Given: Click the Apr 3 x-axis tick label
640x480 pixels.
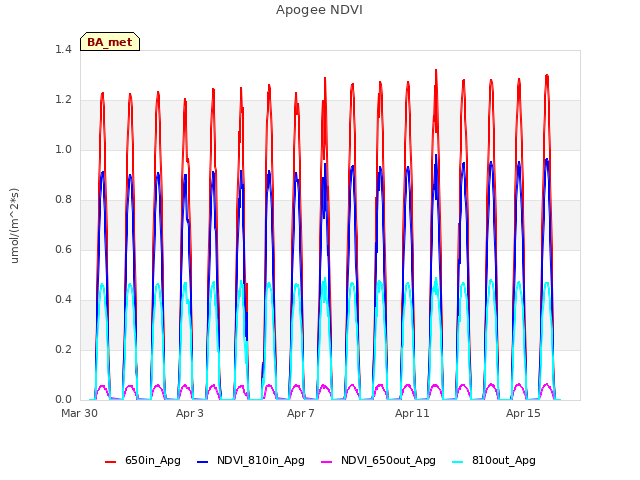Looking at the screenshot, I should pyautogui.click(x=190, y=413).
